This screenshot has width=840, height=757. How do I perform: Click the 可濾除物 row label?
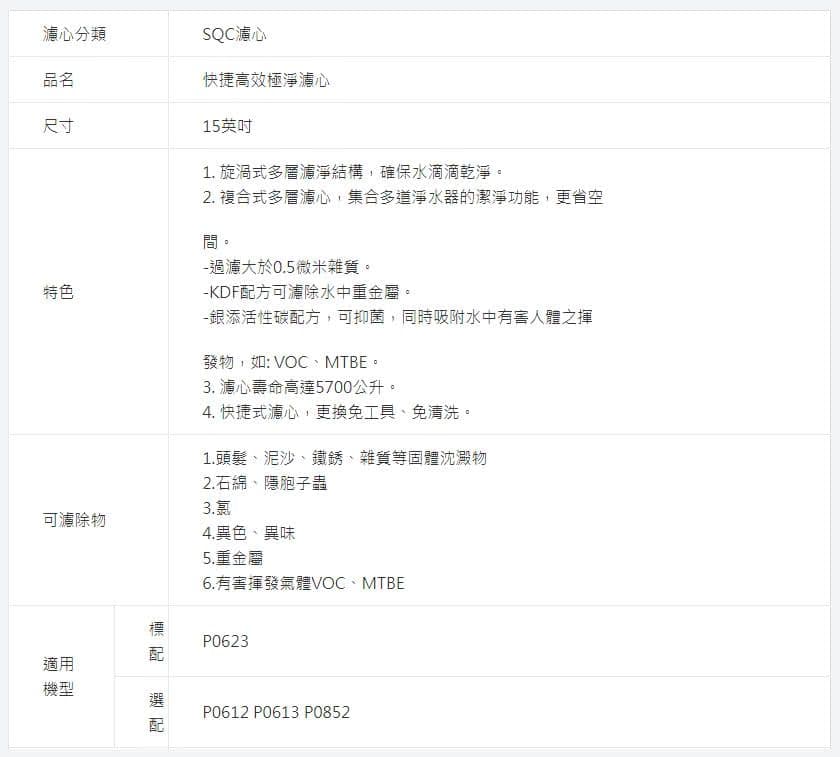[x=74, y=520]
